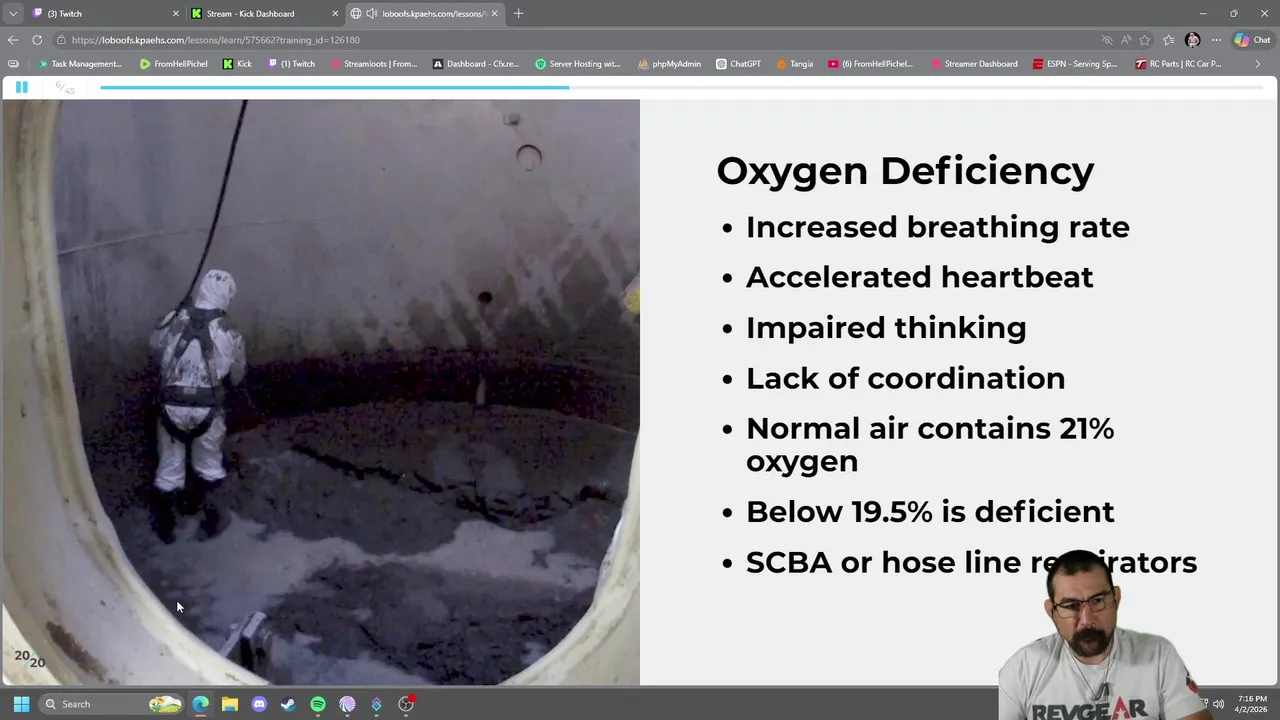Click "Impaired thinking" bullet
The width and height of the screenshot is (1280, 720).
coord(886,328)
